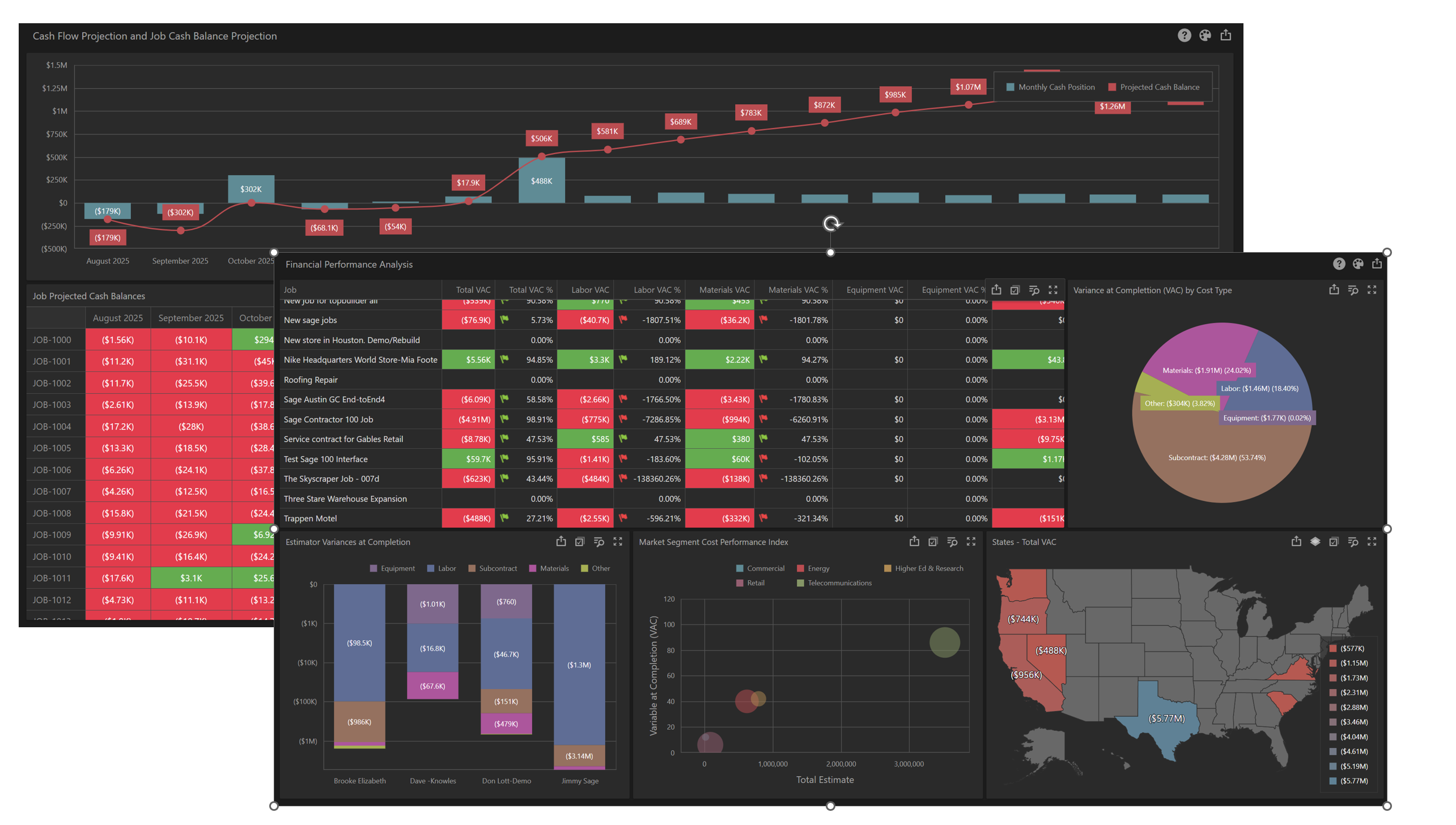Sort by the Total VAC column header
The width and height of the screenshot is (1456, 825).
pyautogui.click(x=473, y=290)
